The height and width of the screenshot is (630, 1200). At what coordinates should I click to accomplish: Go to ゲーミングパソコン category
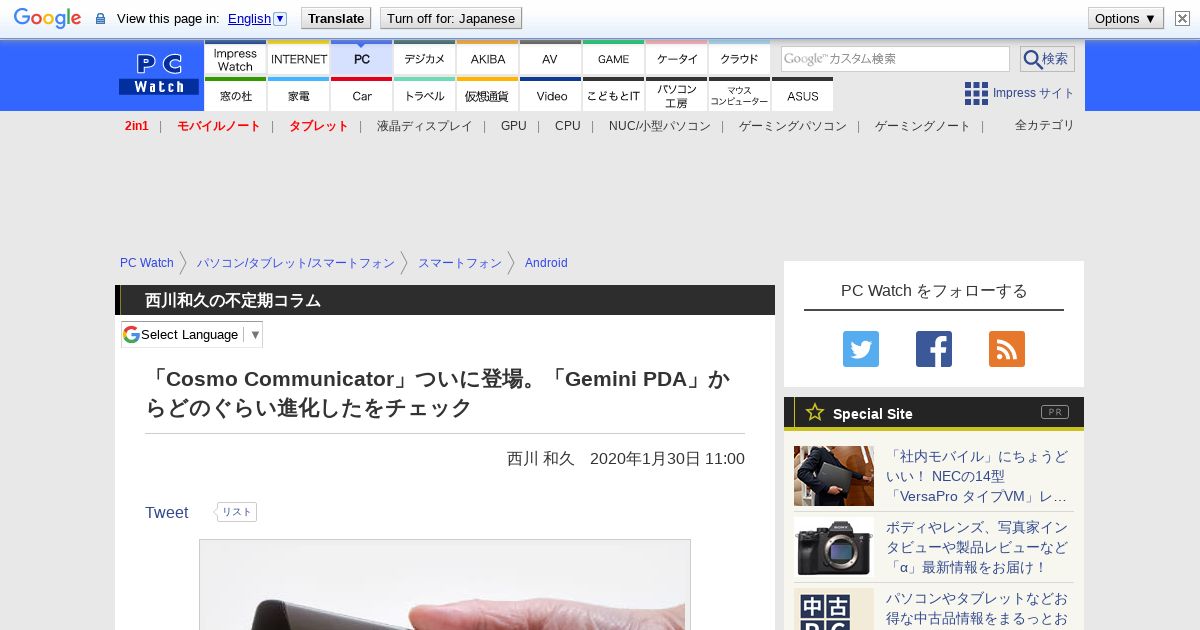(793, 126)
